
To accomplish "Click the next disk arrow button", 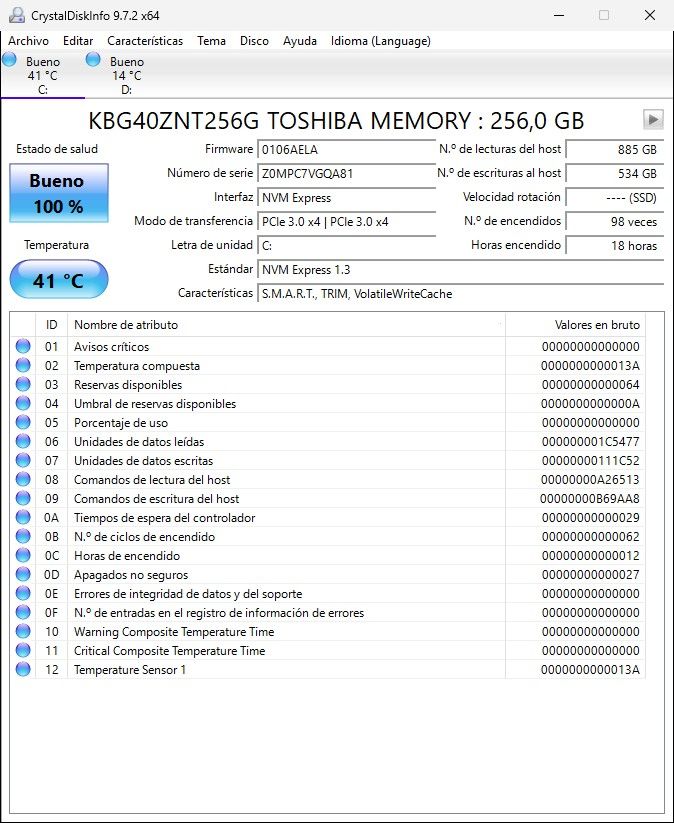I will (x=653, y=120).
